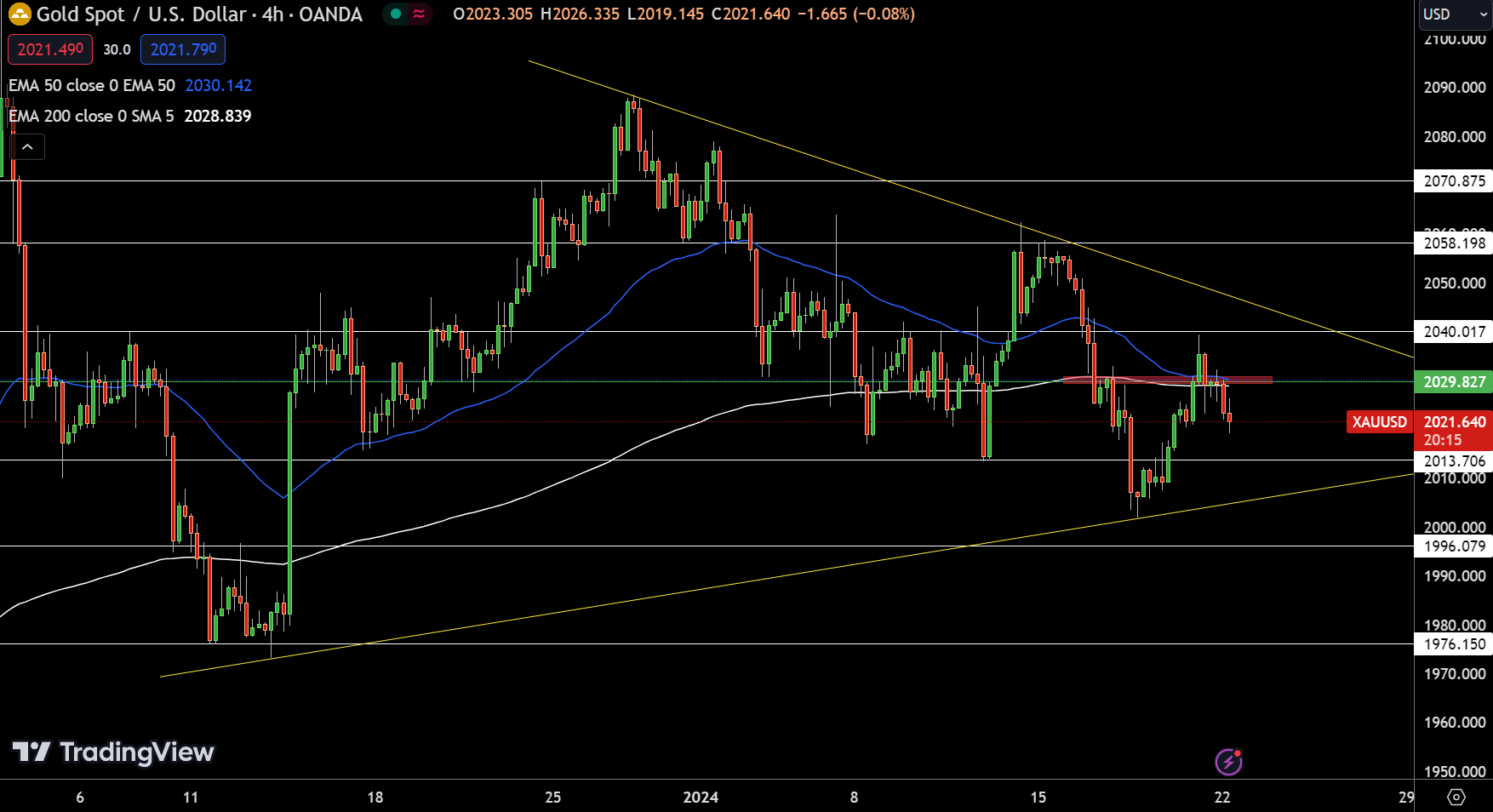Click the 2021.490 sell price button

point(50,49)
